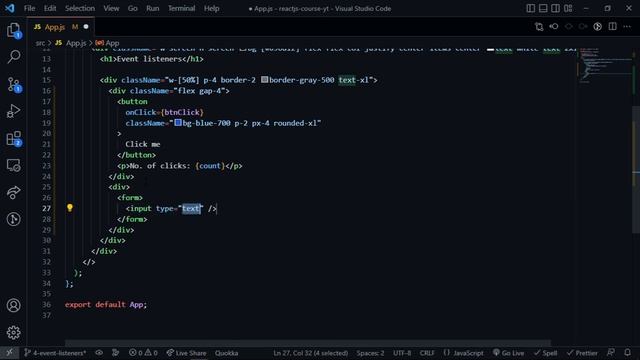Open Live Share view in activity bar
640x360 pixels.
[13, 192]
